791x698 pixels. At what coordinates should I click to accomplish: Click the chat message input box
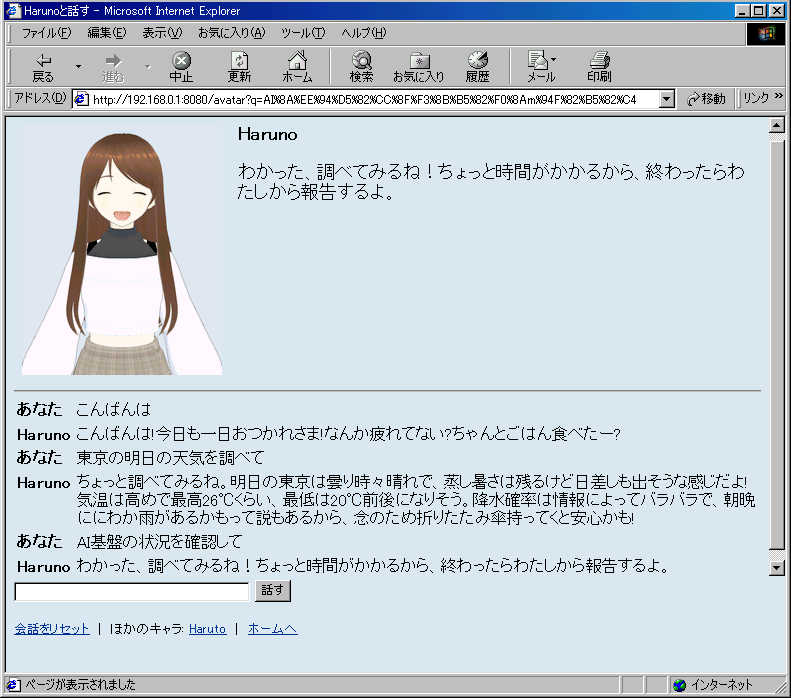click(x=132, y=592)
